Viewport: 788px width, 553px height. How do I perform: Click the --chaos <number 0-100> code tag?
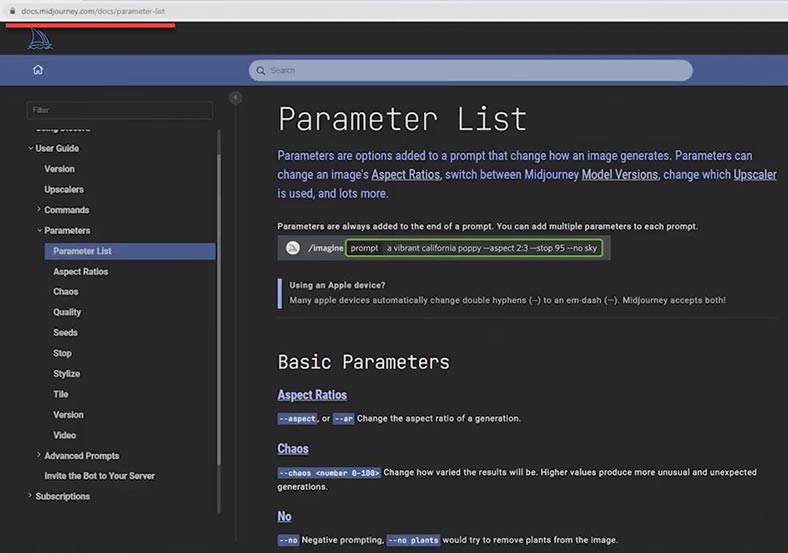pos(329,473)
